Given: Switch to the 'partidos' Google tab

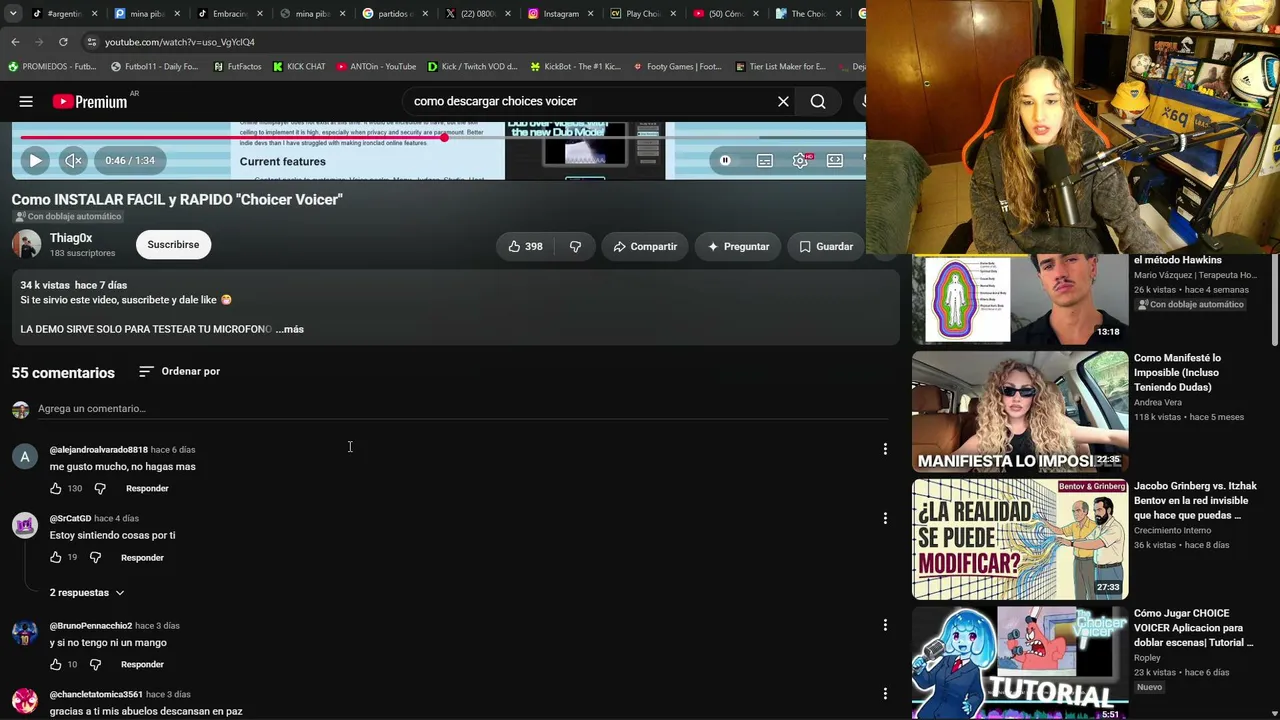Looking at the screenshot, I should point(393,14).
